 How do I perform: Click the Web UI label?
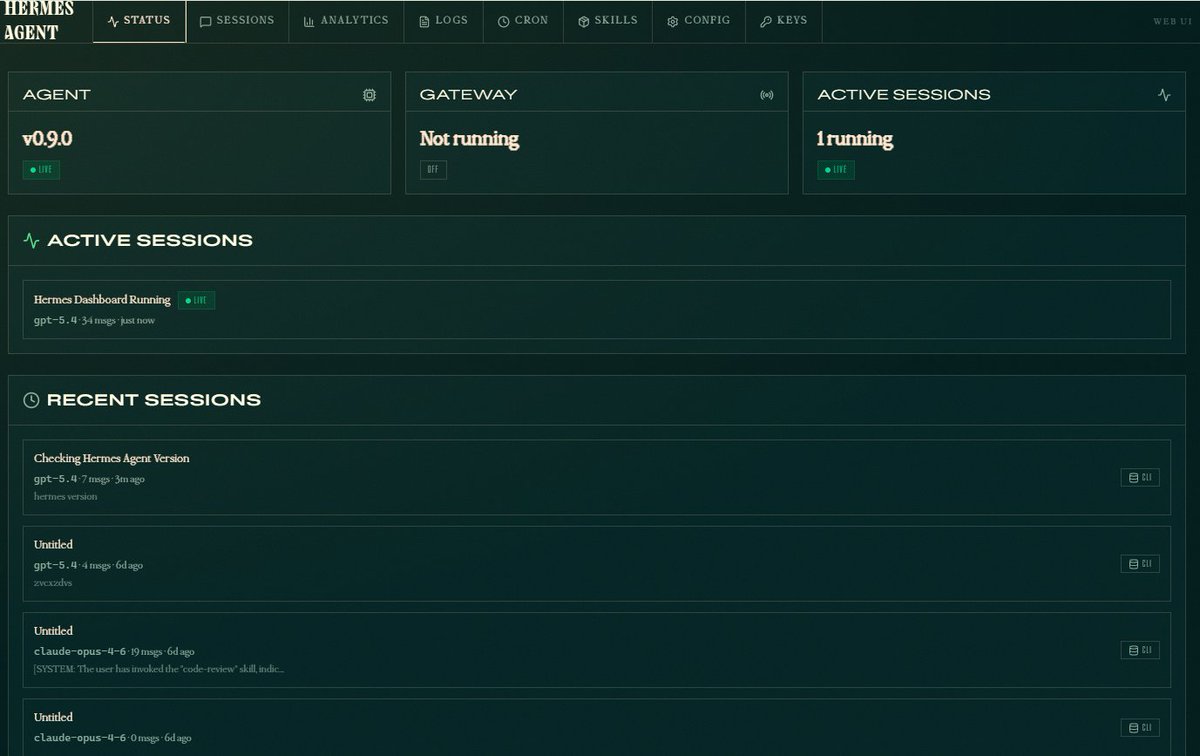pyautogui.click(x=1170, y=21)
